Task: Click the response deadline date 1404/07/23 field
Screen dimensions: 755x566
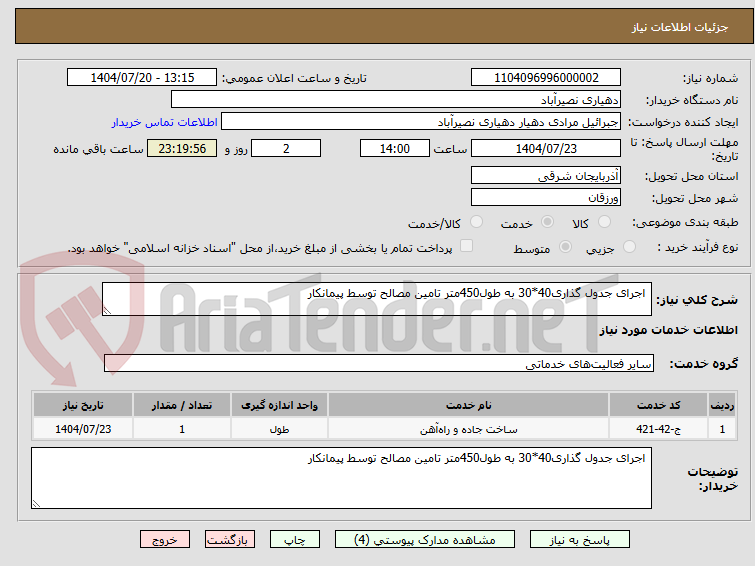Action: [x=546, y=148]
